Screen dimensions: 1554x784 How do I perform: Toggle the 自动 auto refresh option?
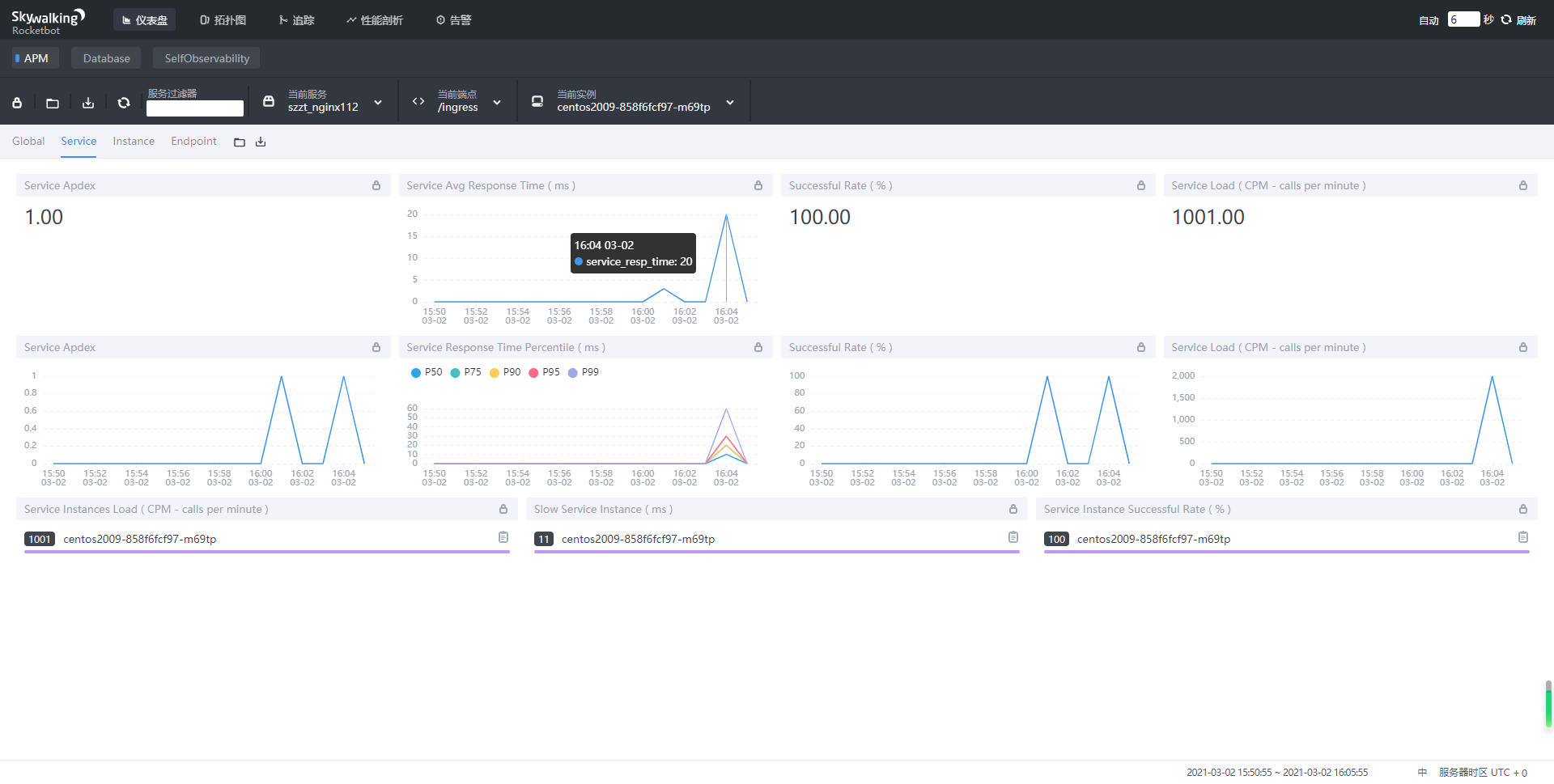coord(1429,20)
